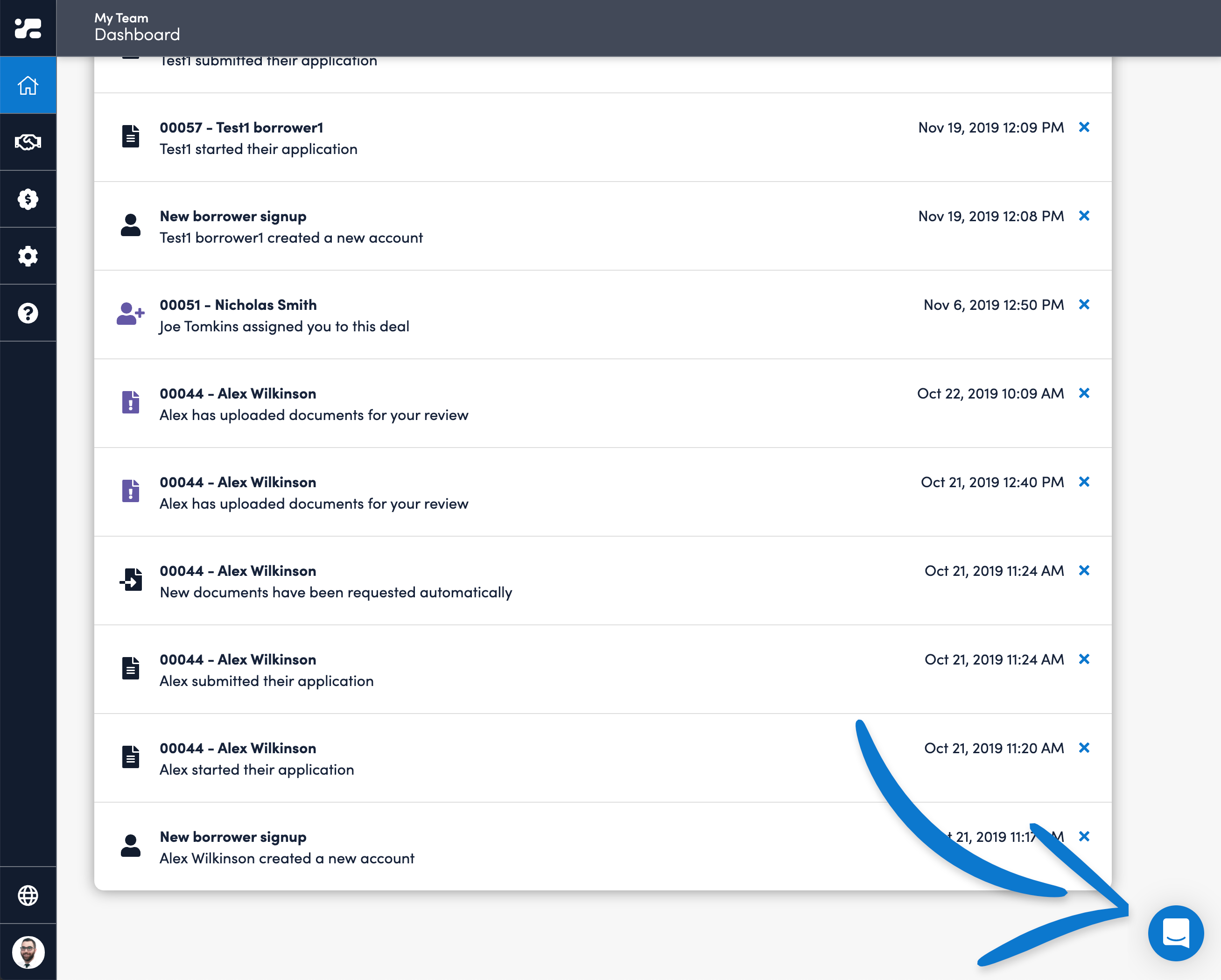Click the 'Oct 21, 2019 11:20 AM' timestamp
The image size is (1221, 980).
[x=994, y=749]
